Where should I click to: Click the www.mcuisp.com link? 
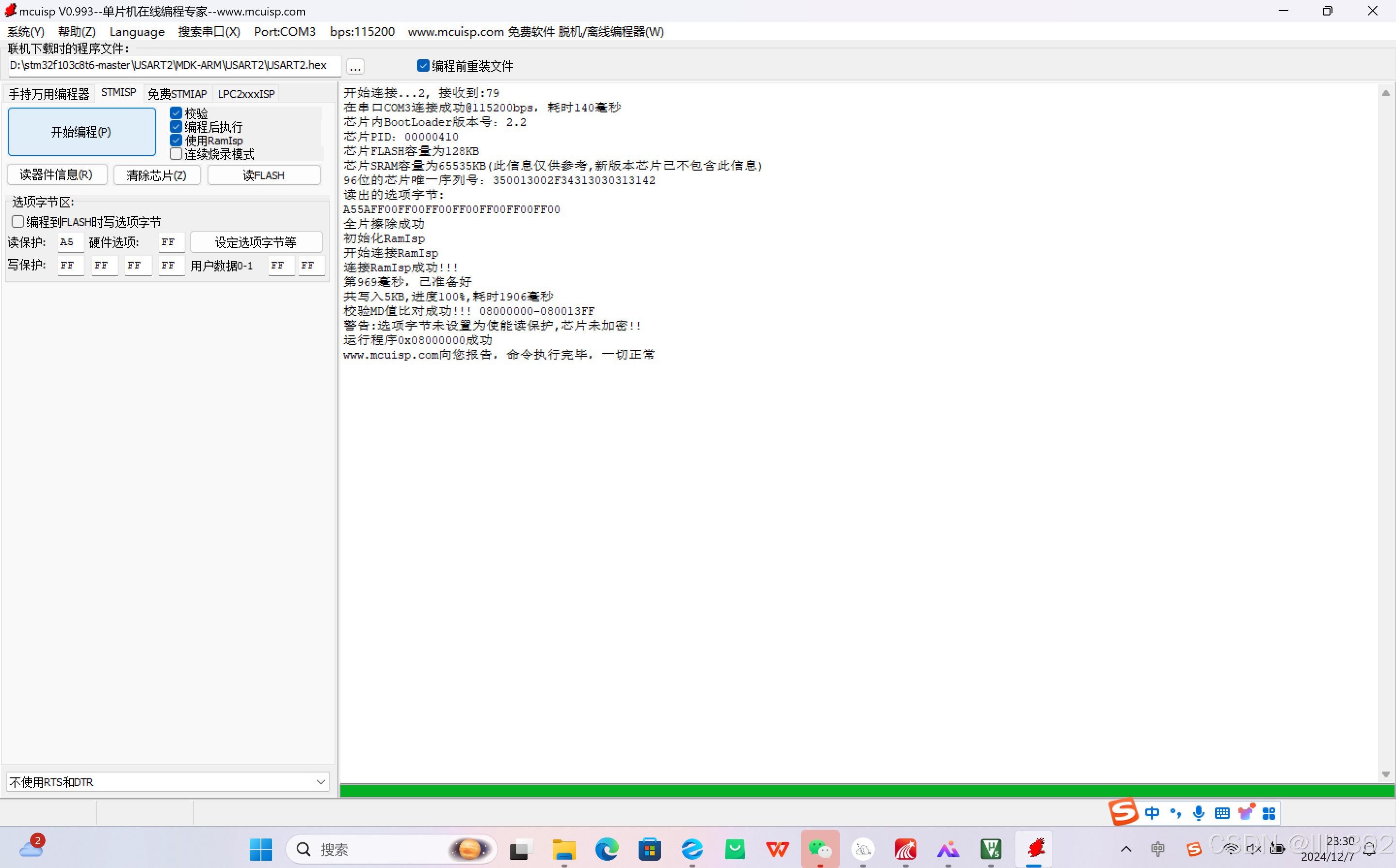tap(455, 32)
